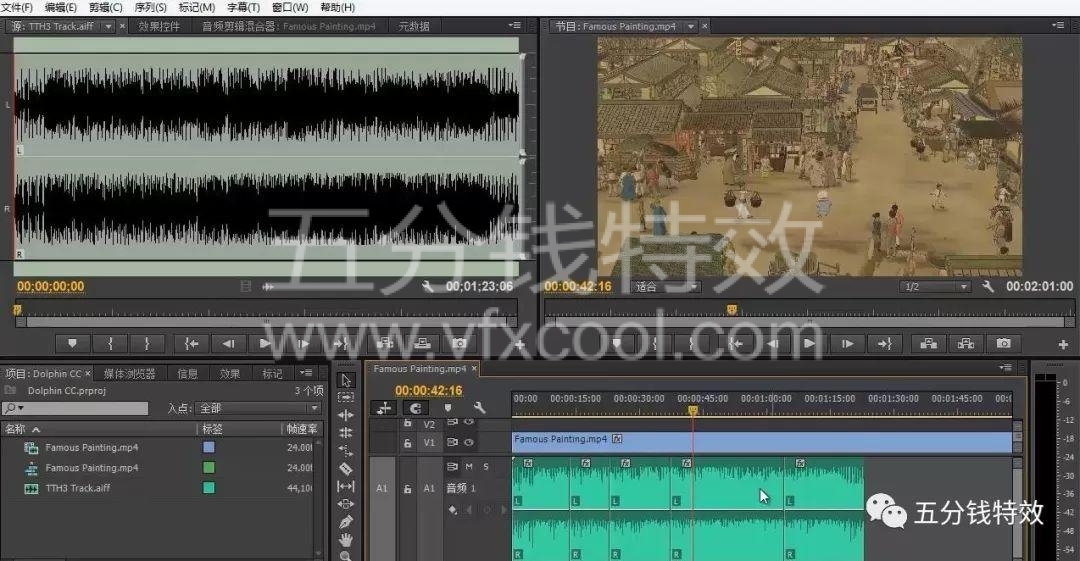Select TTH3 Track.aiff in Project panel

coord(77,488)
